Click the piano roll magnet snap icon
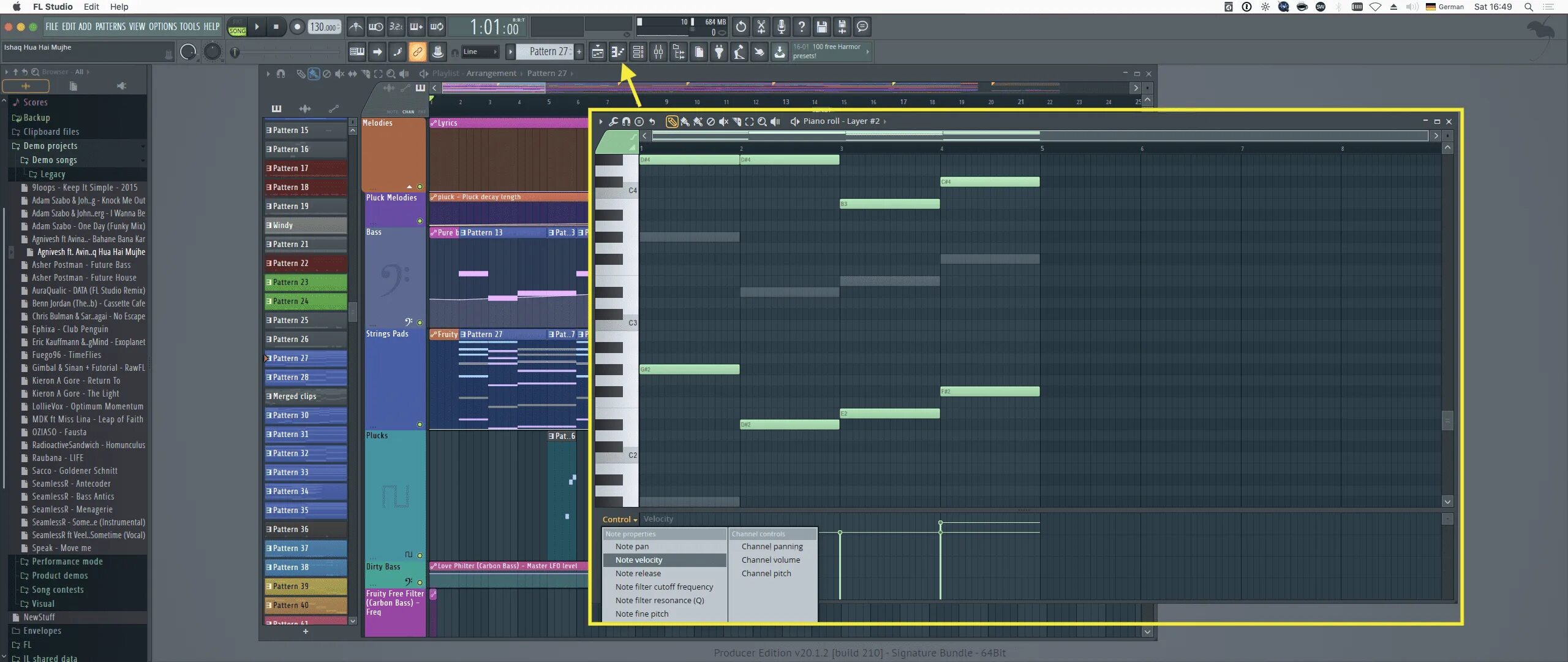 [x=626, y=121]
